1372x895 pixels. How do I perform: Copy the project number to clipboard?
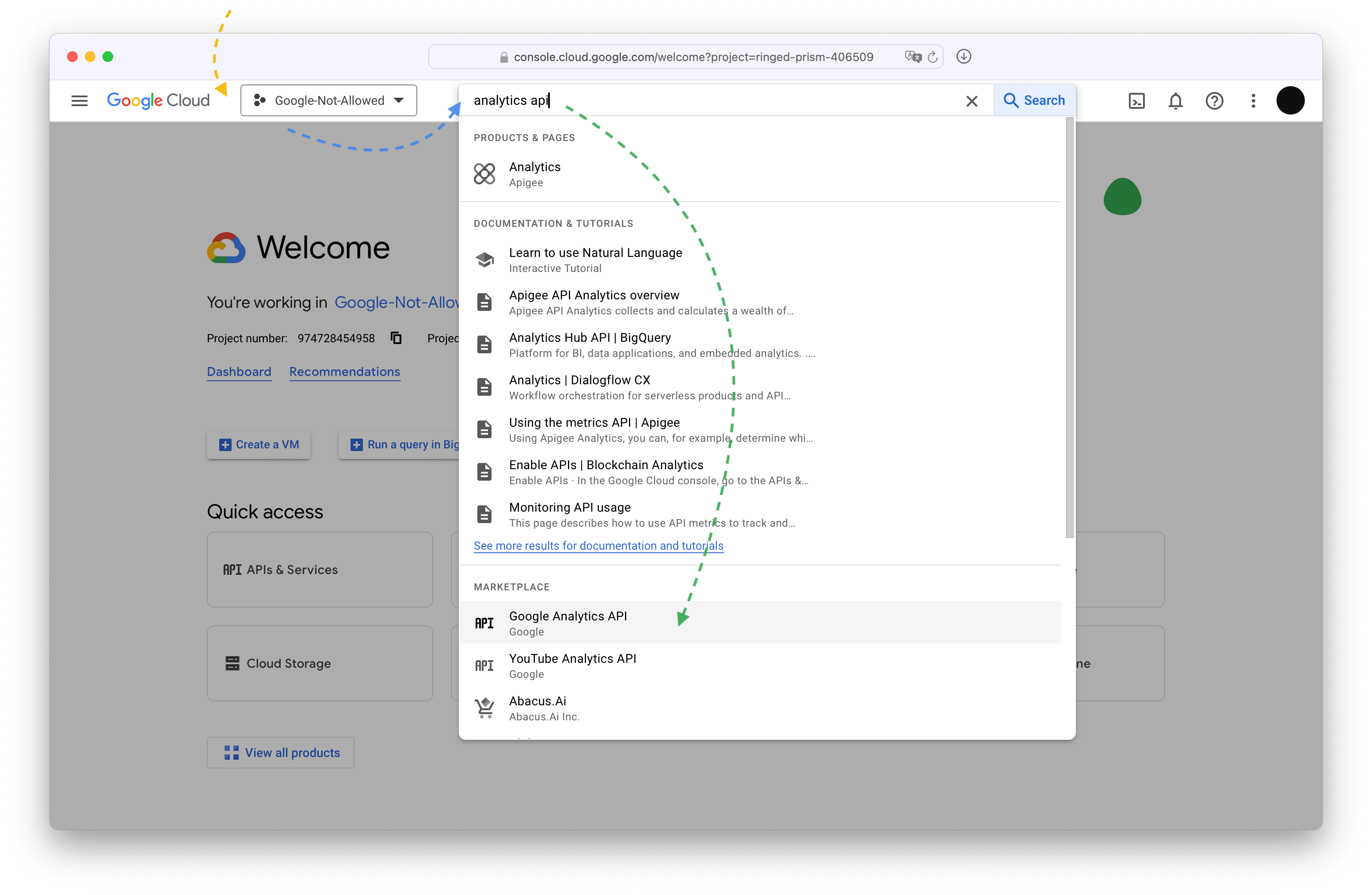396,338
